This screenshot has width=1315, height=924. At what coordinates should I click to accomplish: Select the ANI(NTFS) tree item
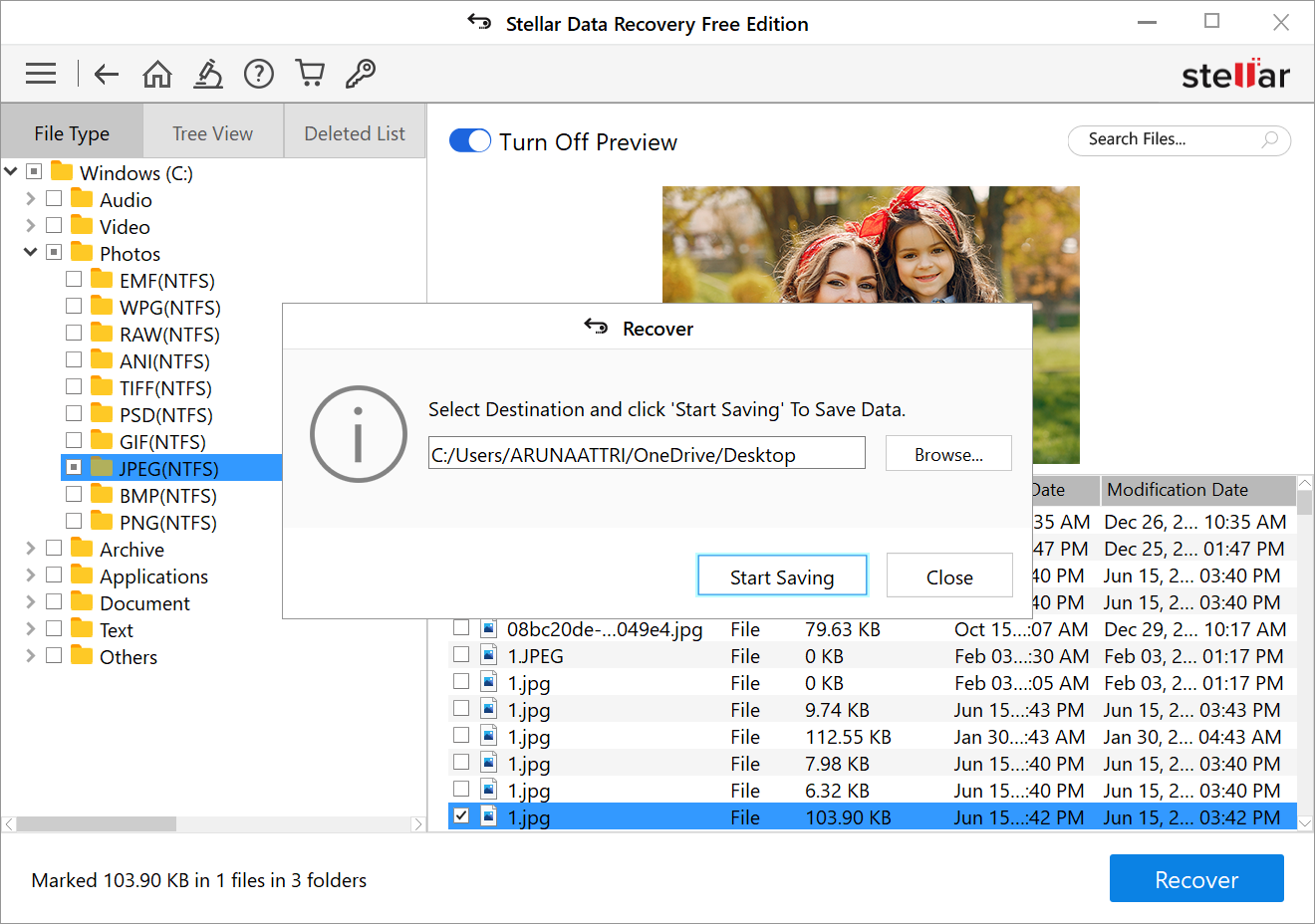point(164,360)
